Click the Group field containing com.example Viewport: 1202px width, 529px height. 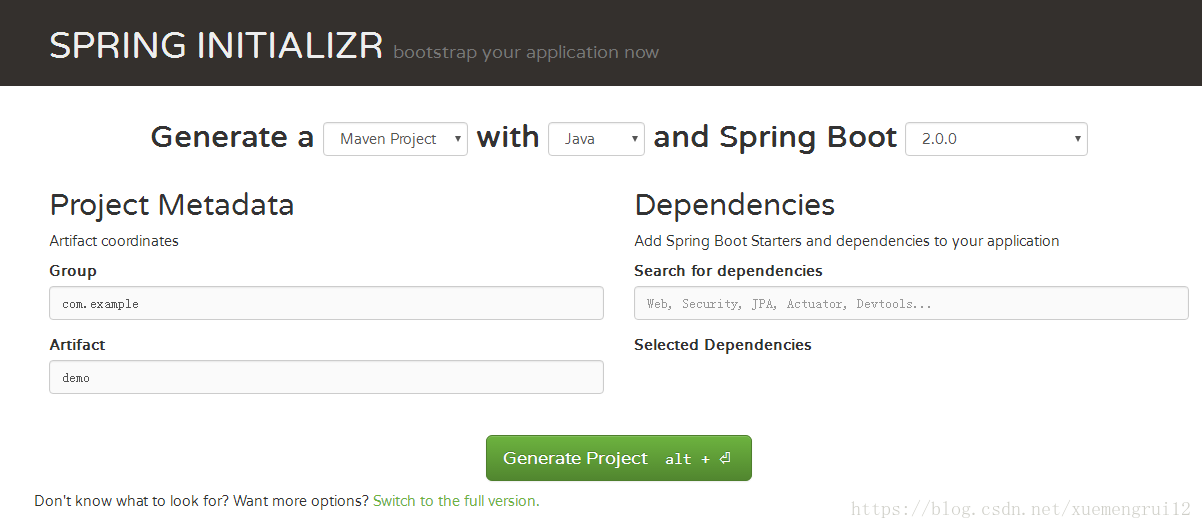pos(326,303)
